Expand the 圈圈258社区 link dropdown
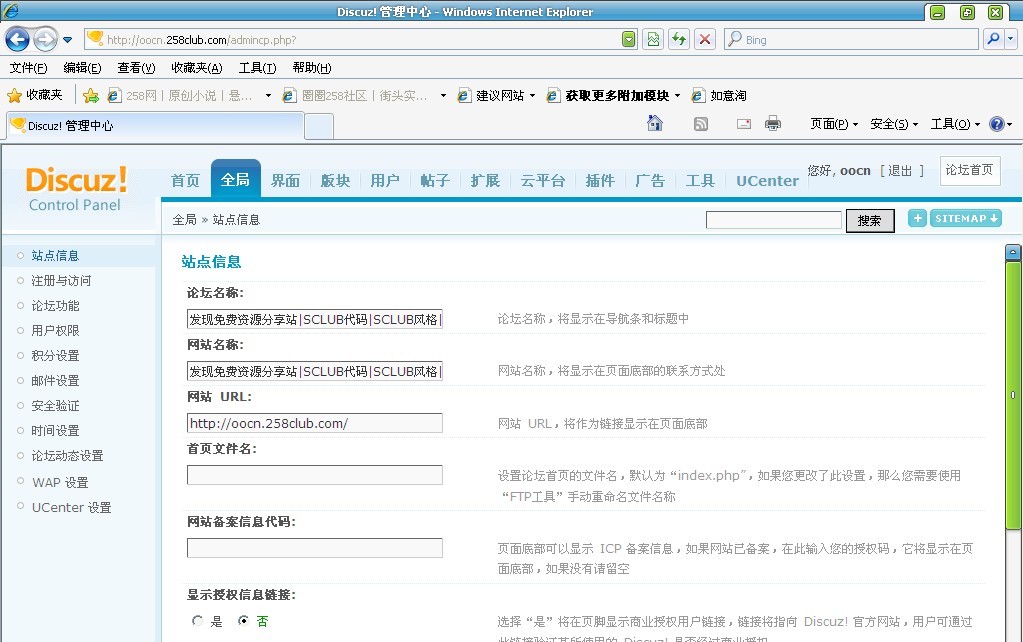Image resolution: width=1023 pixels, height=642 pixels. tap(444, 96)
